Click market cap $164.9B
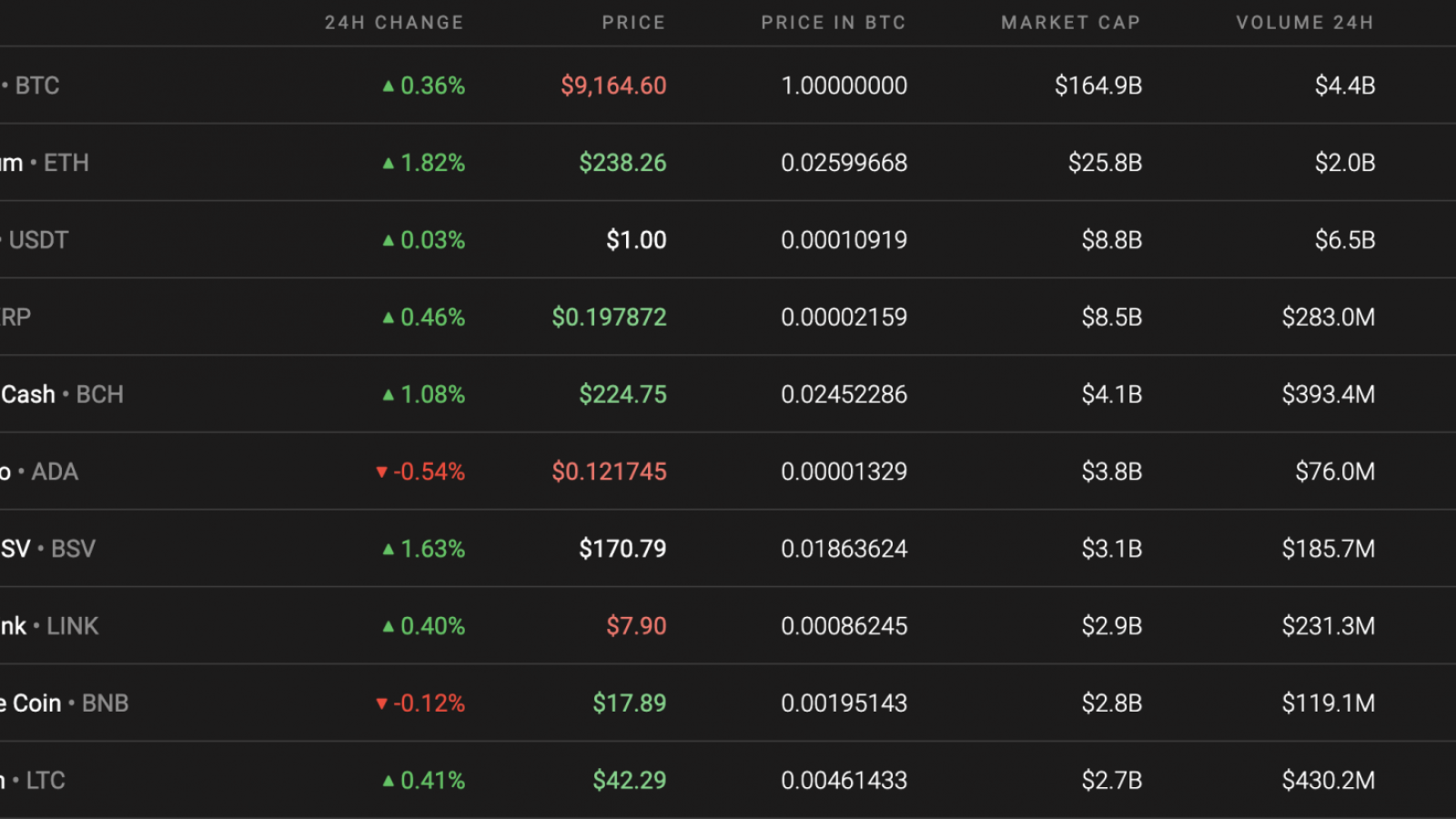The image size is (1456, 819). [x=1098, y=86]
